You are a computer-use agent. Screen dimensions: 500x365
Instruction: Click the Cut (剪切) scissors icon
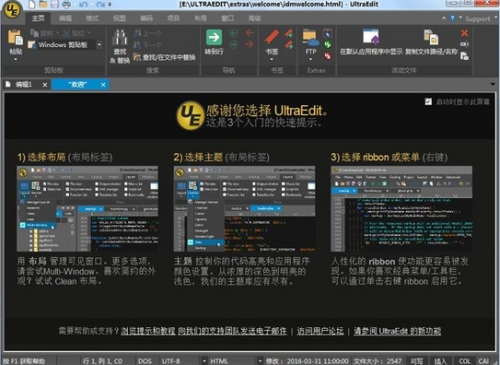(x=66, y=33)
